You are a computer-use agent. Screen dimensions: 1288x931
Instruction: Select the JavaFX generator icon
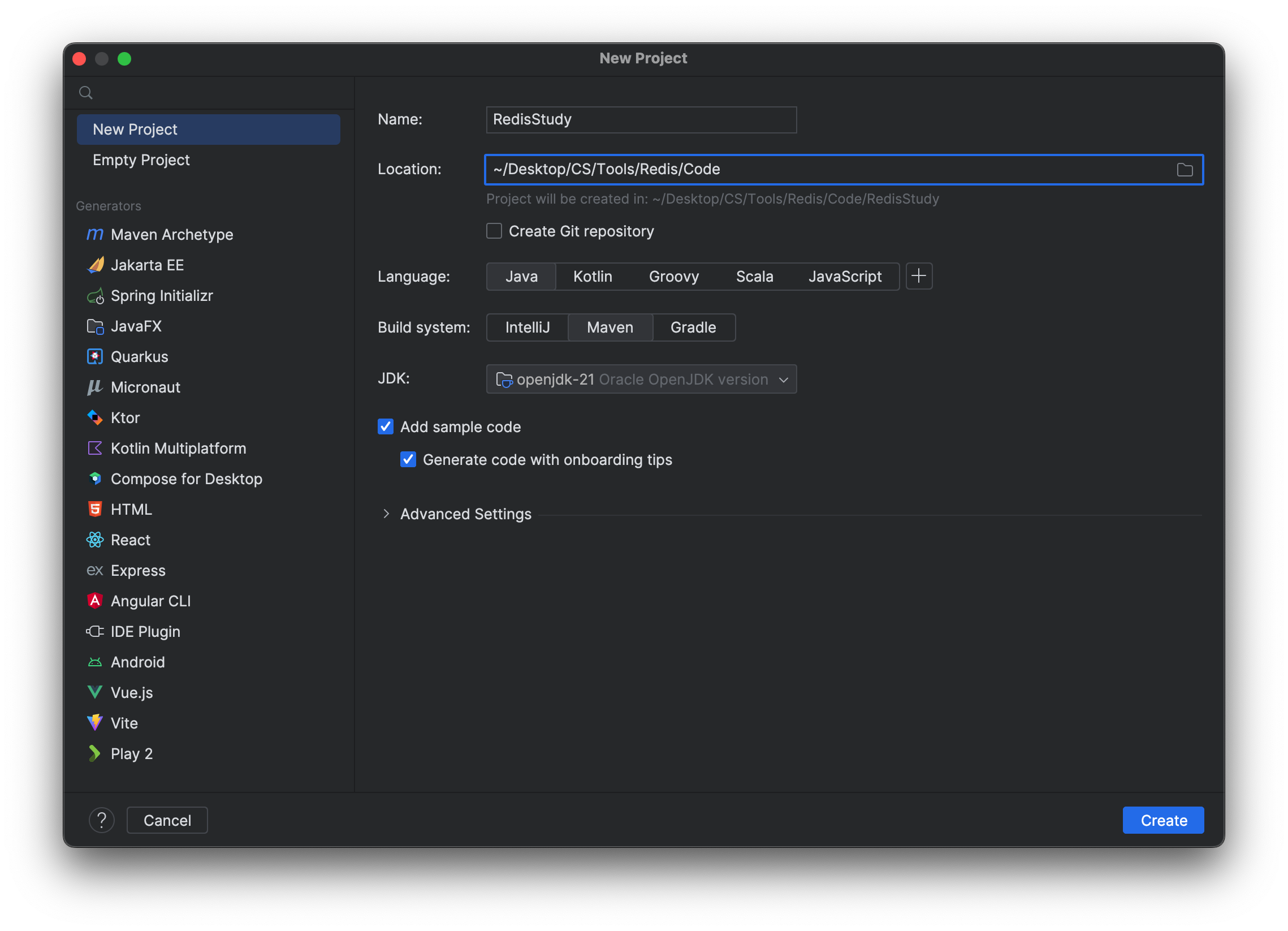(95, 326)
